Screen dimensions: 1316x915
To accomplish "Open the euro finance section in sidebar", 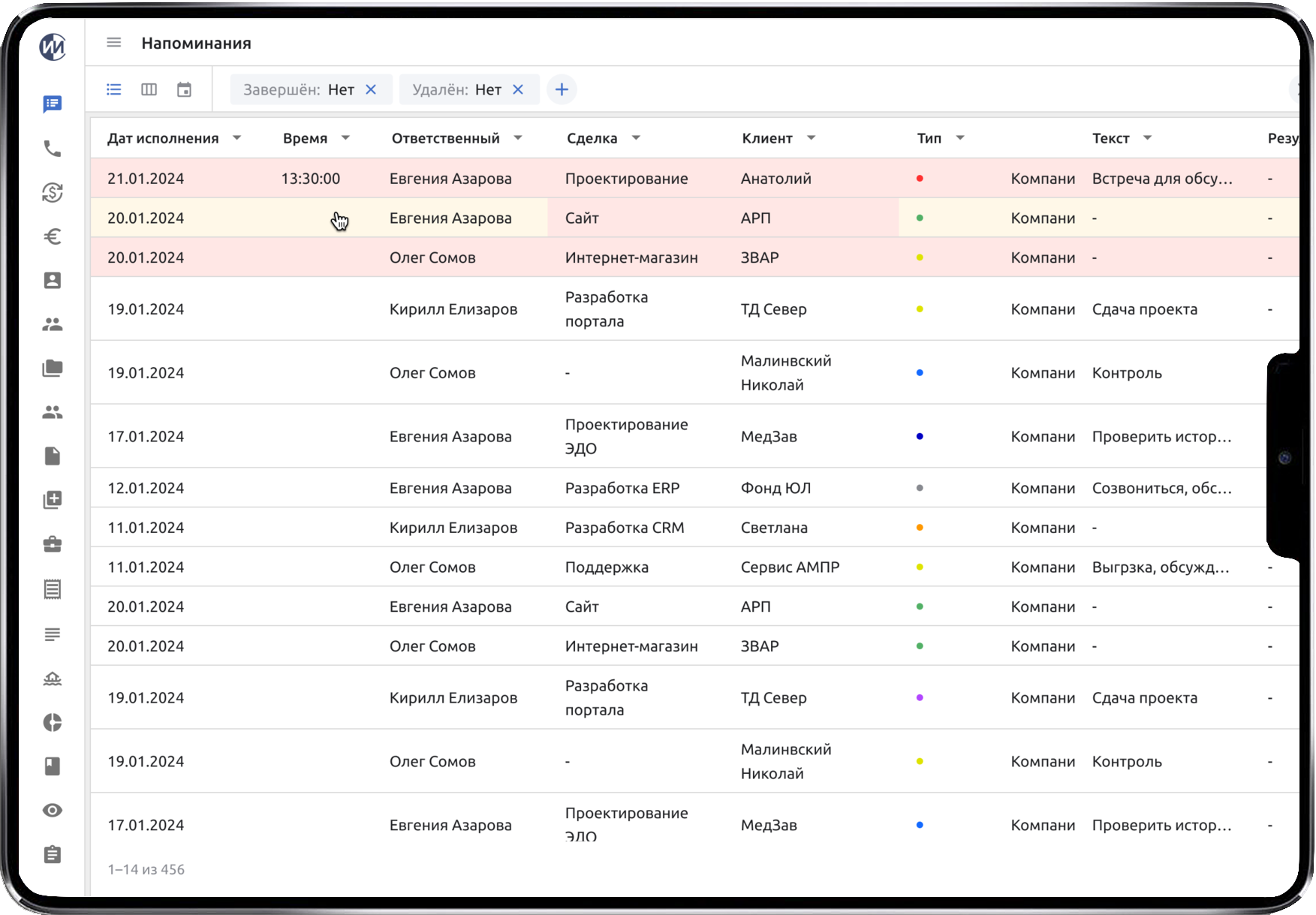I will [52, 236].
